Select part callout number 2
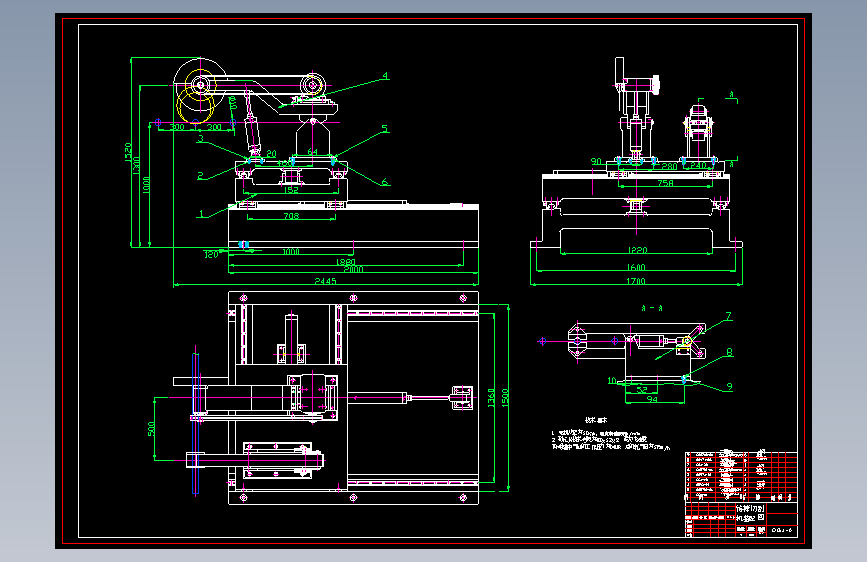 coord(200,175)
